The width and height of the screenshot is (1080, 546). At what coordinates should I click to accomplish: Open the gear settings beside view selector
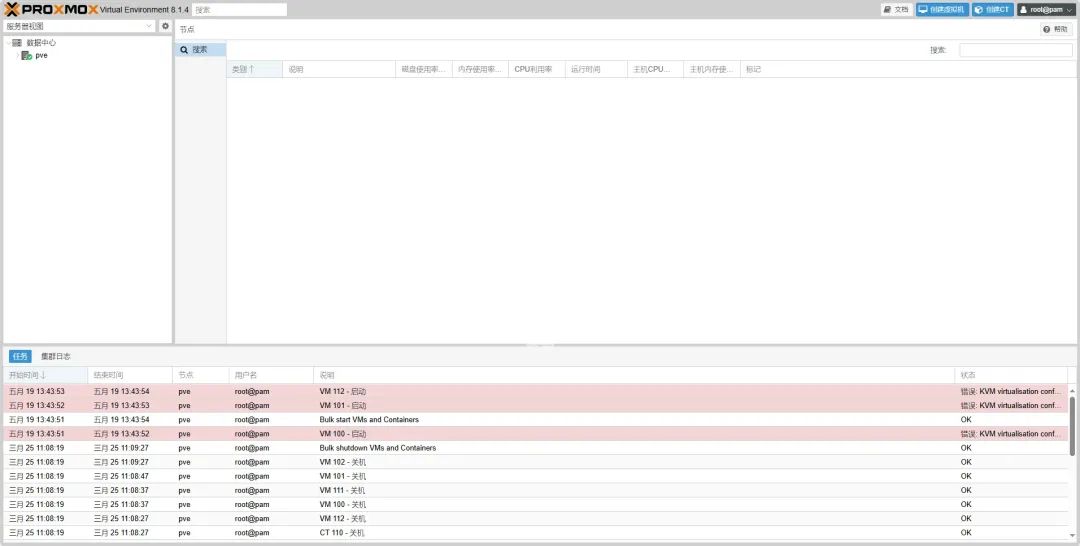click(x=166, y=26)
